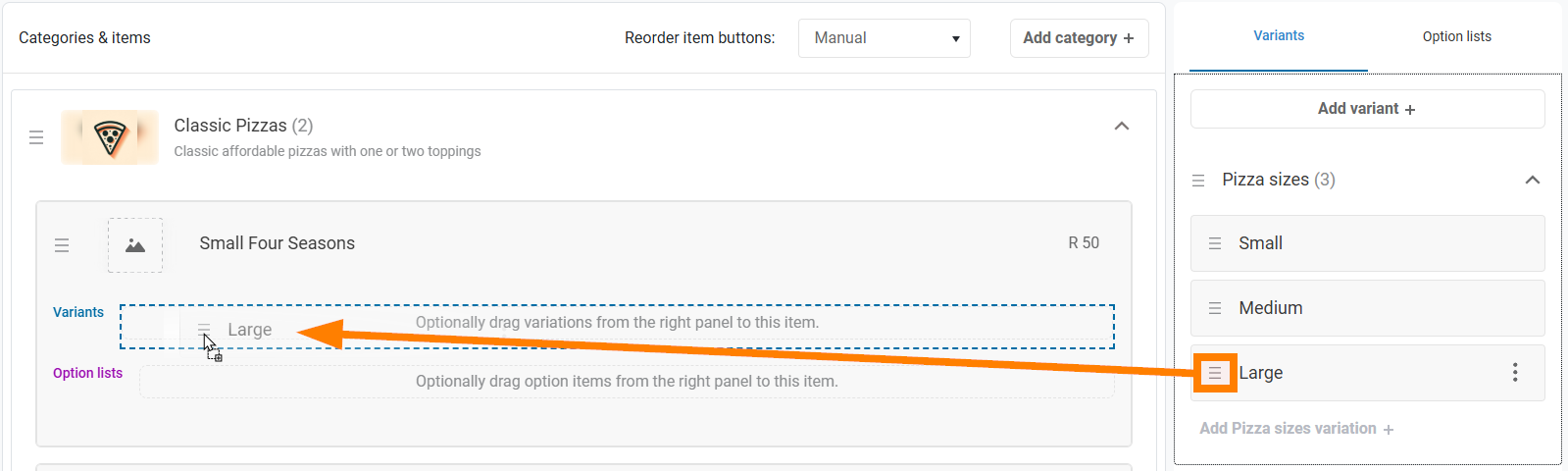Click the Medium variant drag handle
This screenshot has height=471, width=1568.
pos(1215,308)
